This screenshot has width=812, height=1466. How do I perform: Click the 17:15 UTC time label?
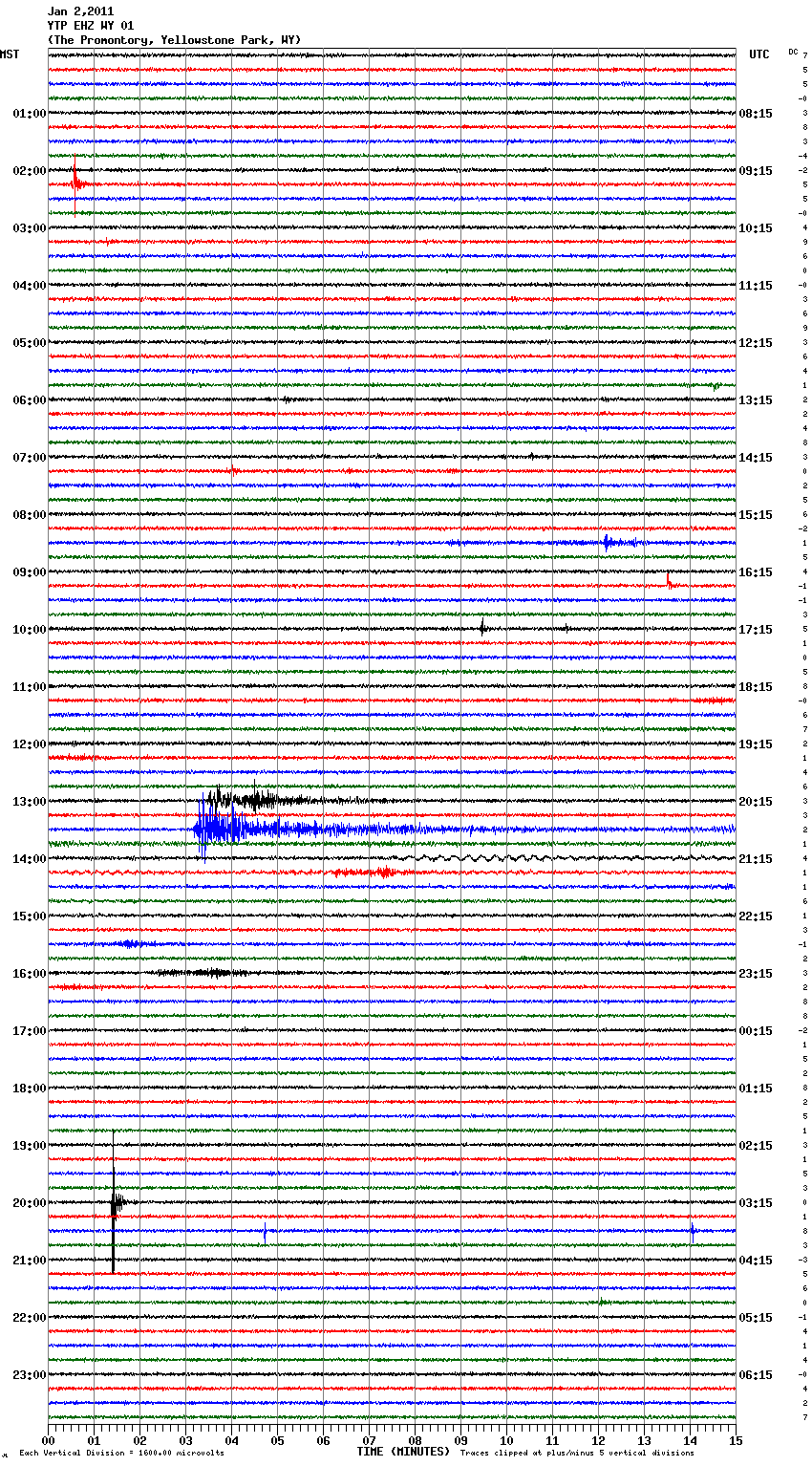click(756, 630)
